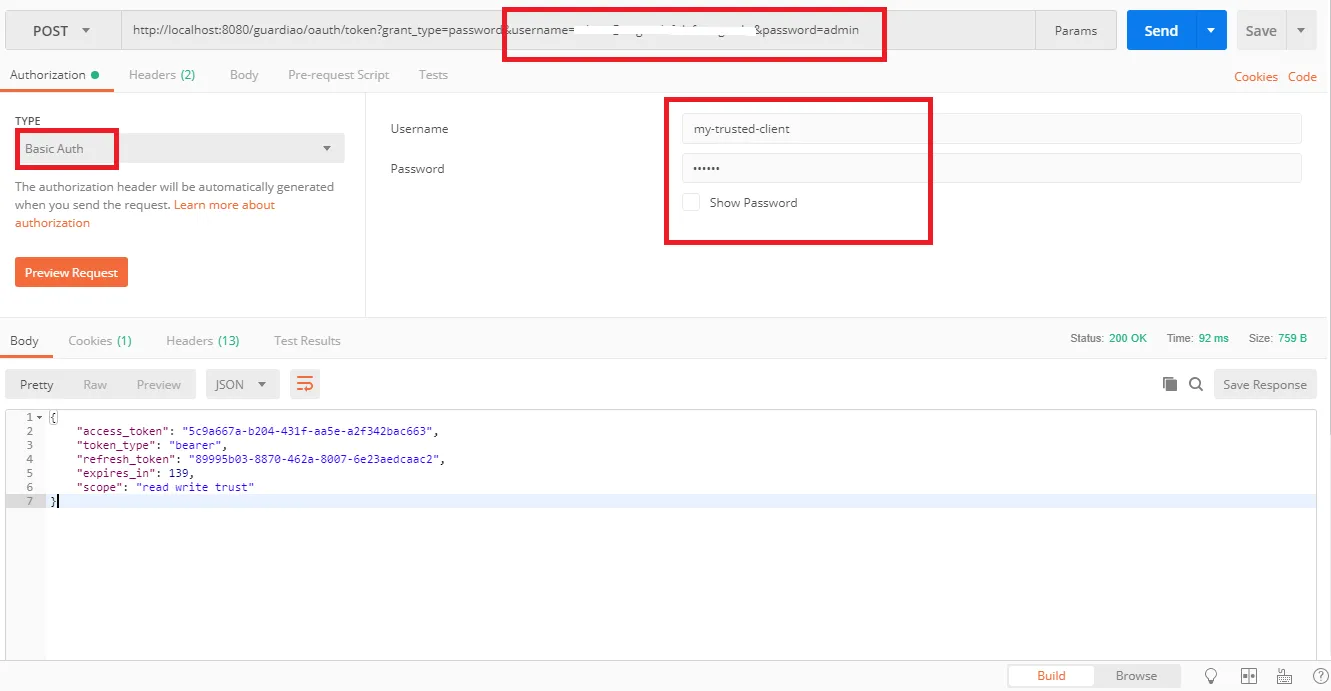Viewport: 1331px width, 691px height.
Task: Open the Tests tab
Action: [x=433, y=75]
